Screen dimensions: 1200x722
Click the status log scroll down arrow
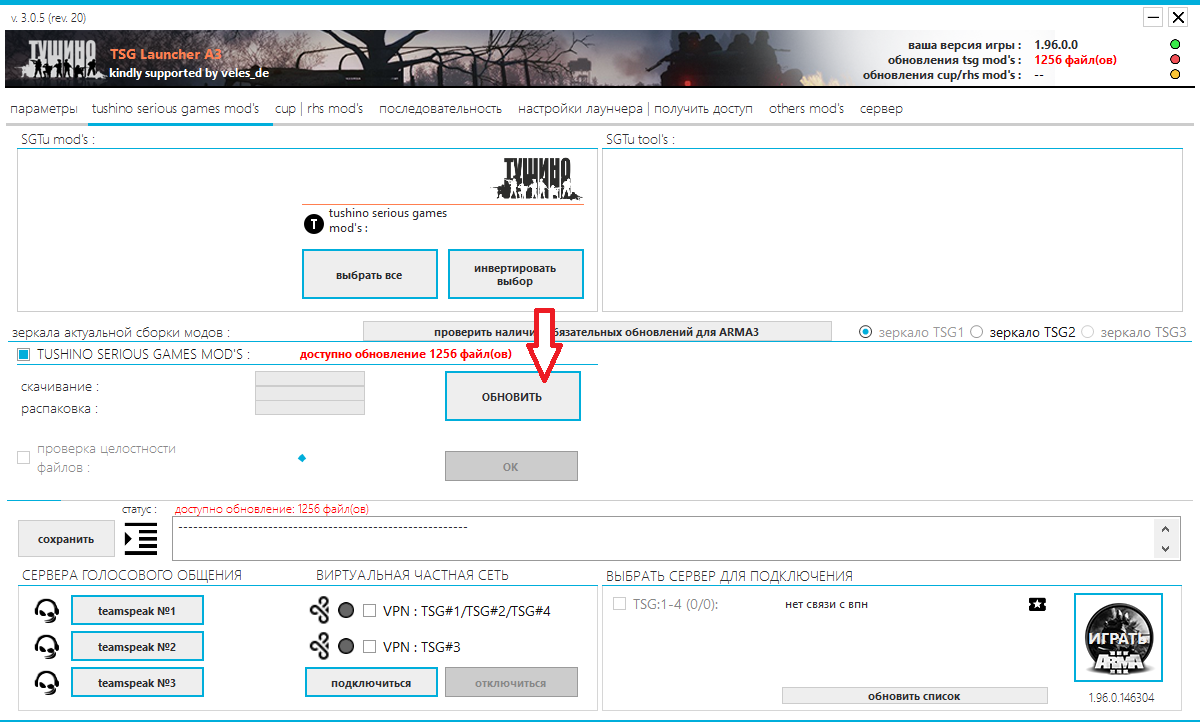click(1164, 548)
